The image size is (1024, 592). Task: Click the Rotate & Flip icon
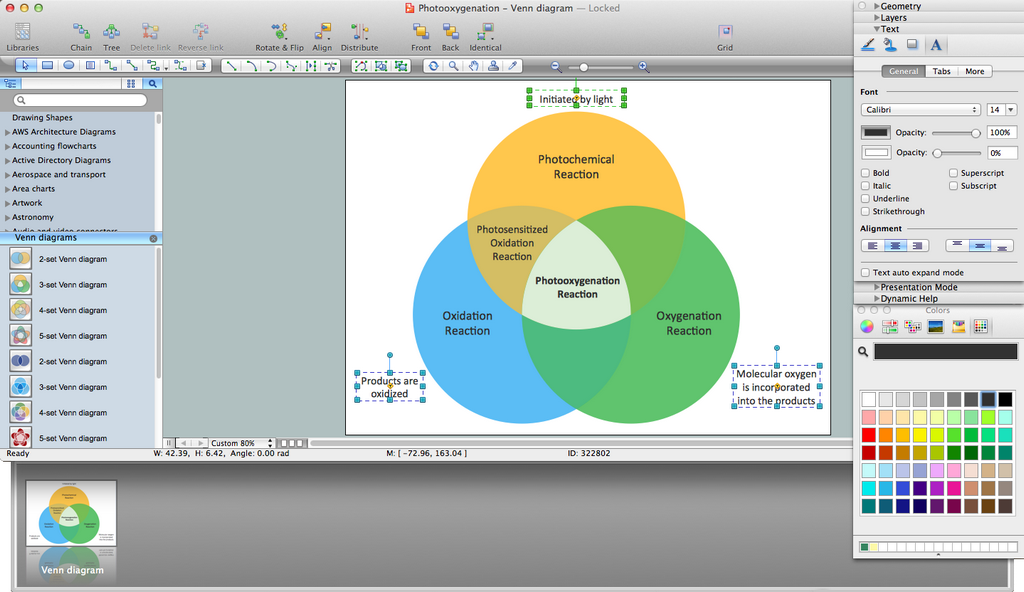click(x=279, y=33)
